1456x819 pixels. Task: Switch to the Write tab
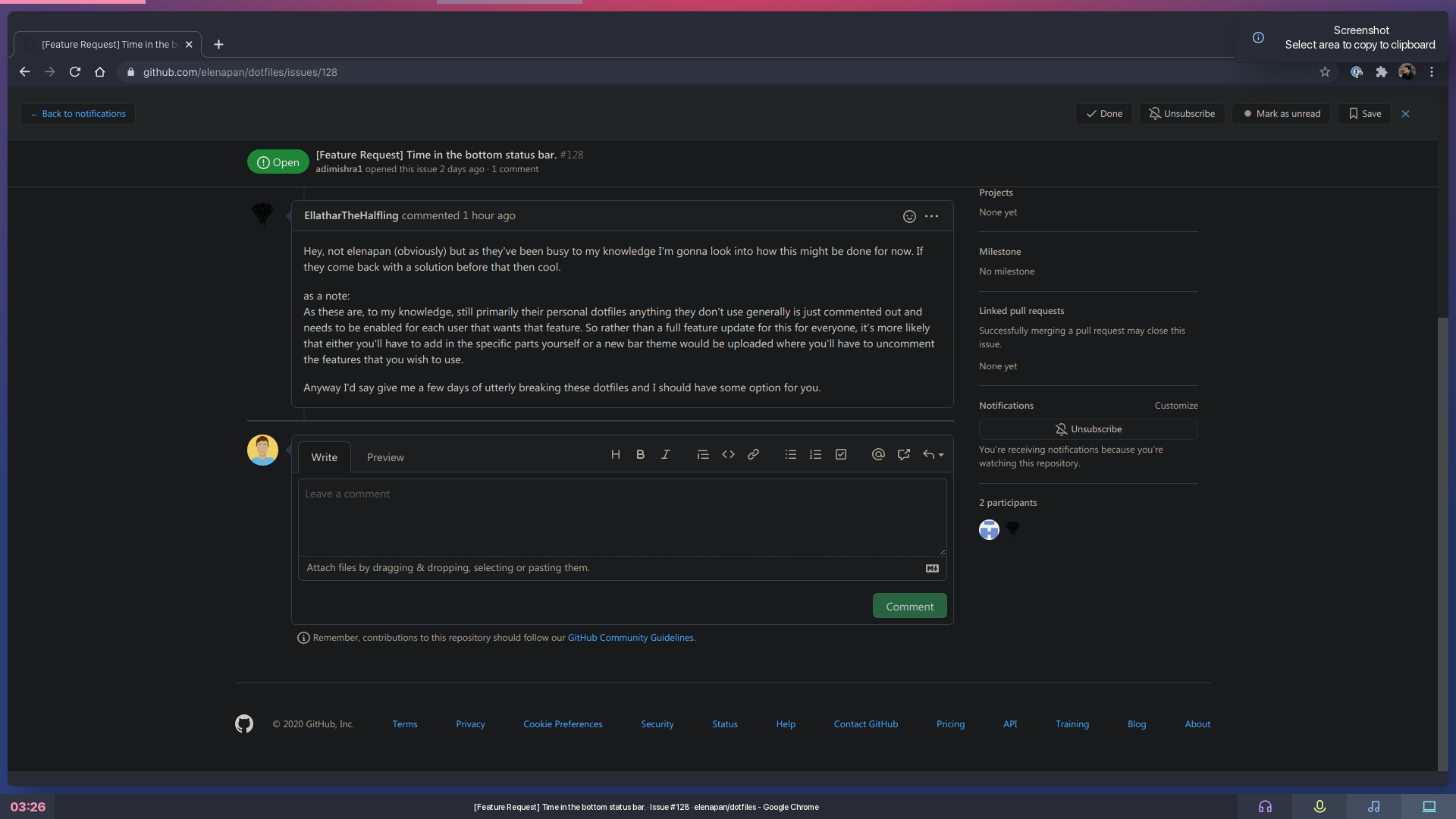[x=324, y=457]
